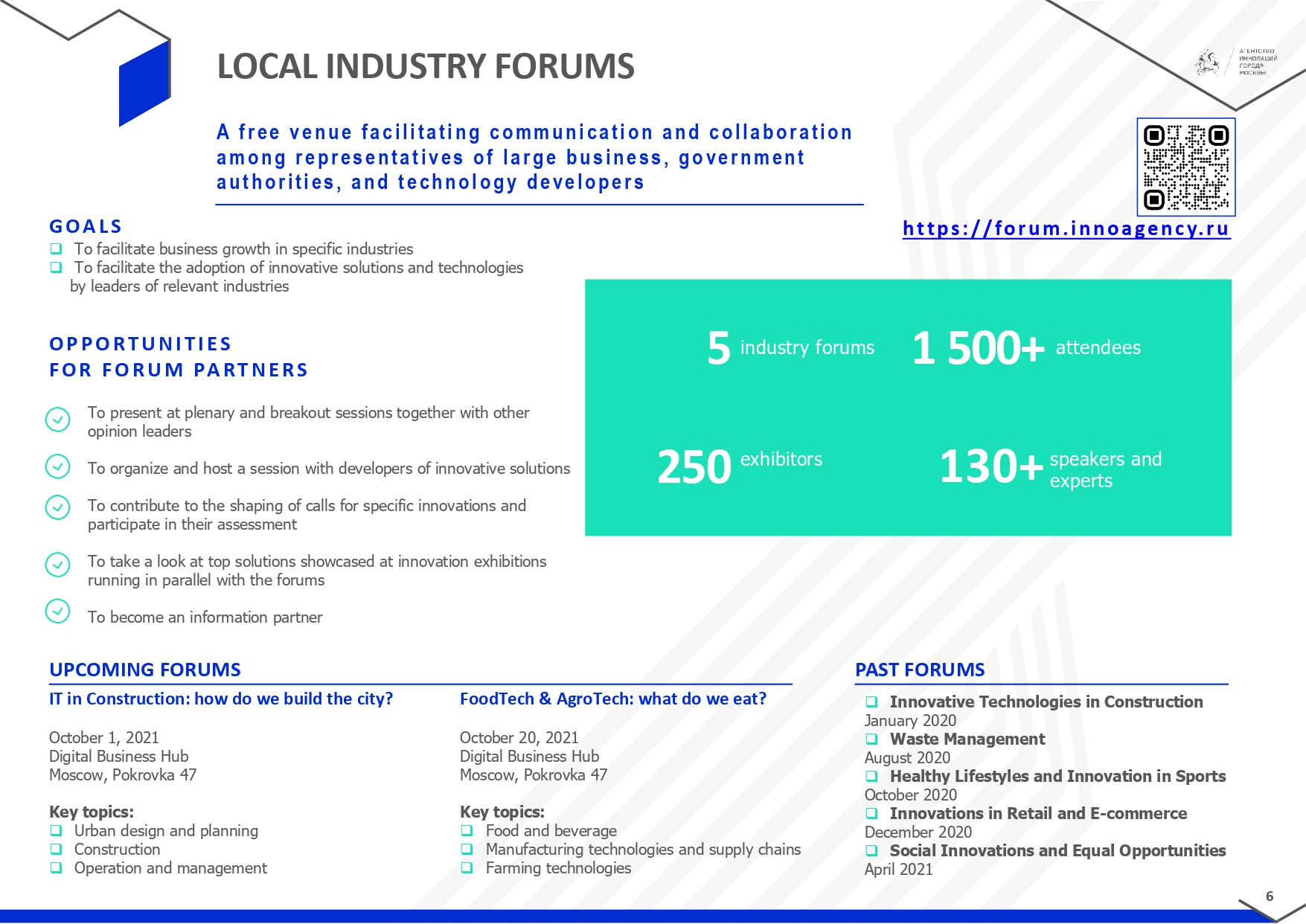Click 'Innovations in Retail and E-commerce'
Screen dimensions: 1306x924
[1038, 813]
